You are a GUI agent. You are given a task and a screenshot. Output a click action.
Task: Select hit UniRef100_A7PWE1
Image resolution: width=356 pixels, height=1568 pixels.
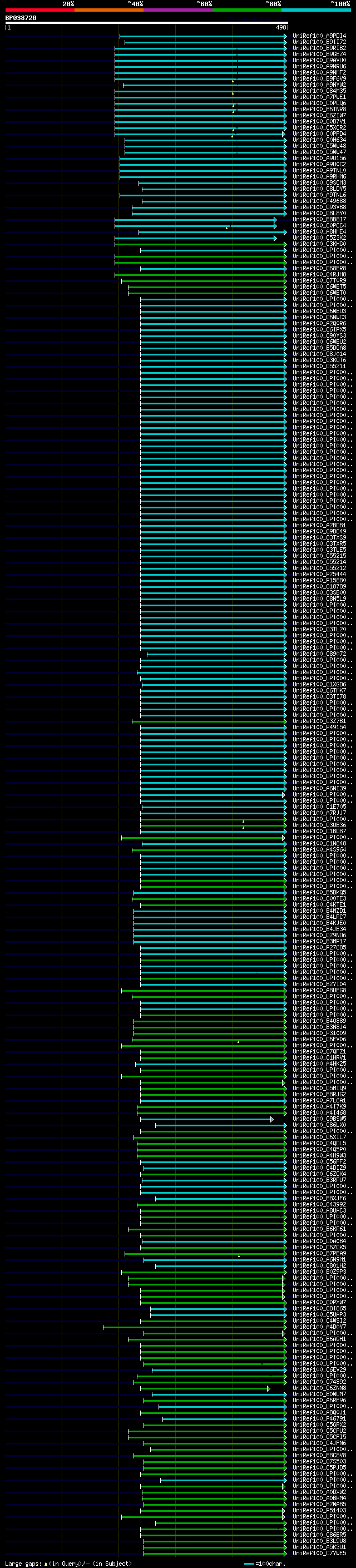pyautogui.click(x=319, y=97)
